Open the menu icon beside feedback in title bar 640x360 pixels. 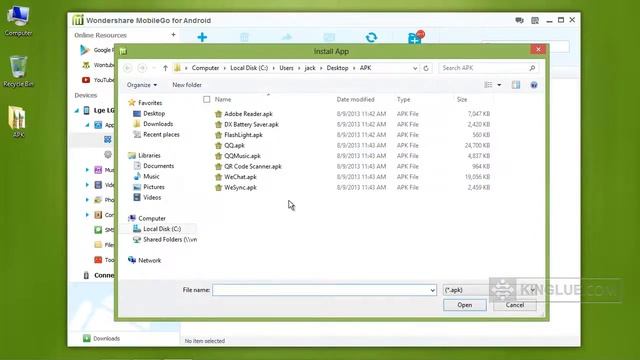pos(535,20)
